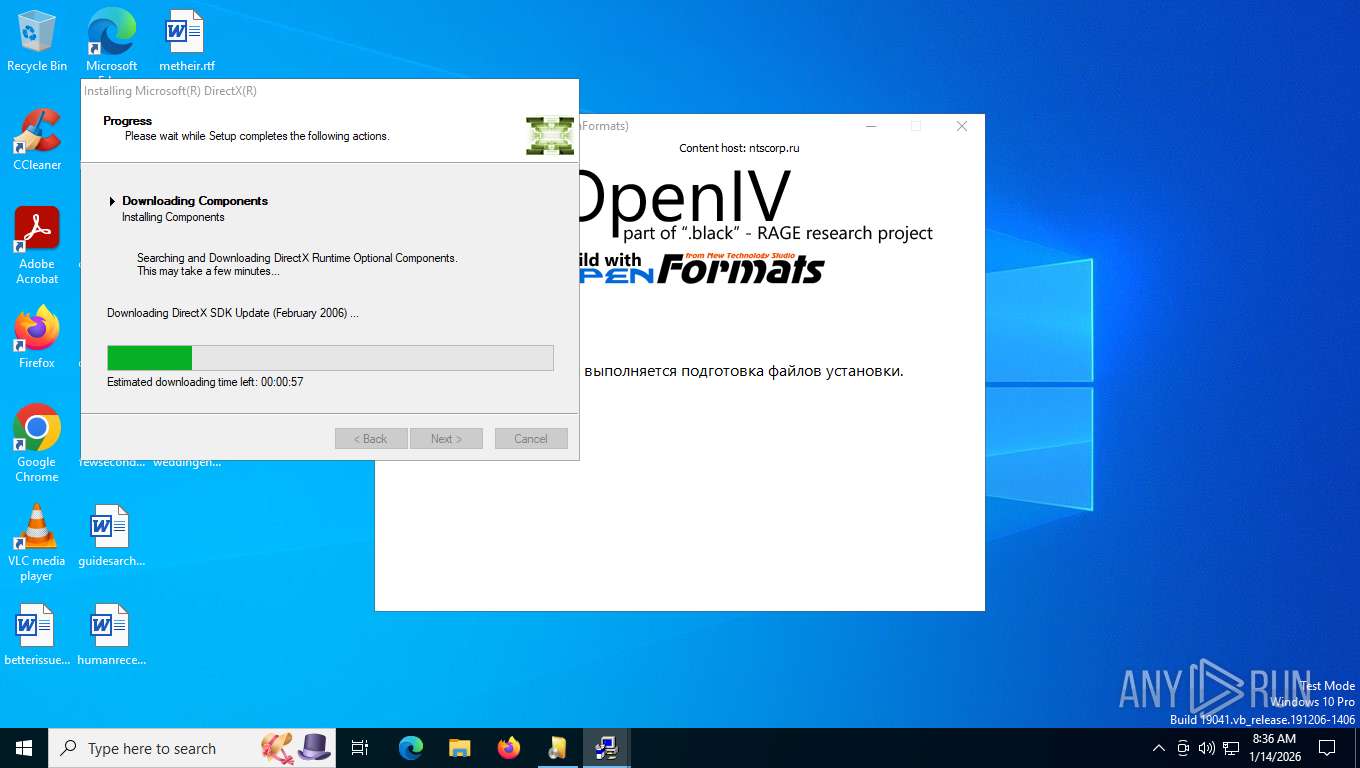Click the 'Installing Components' step text
This screenshot has height=768, width=1360.
(x=173, y=217)
